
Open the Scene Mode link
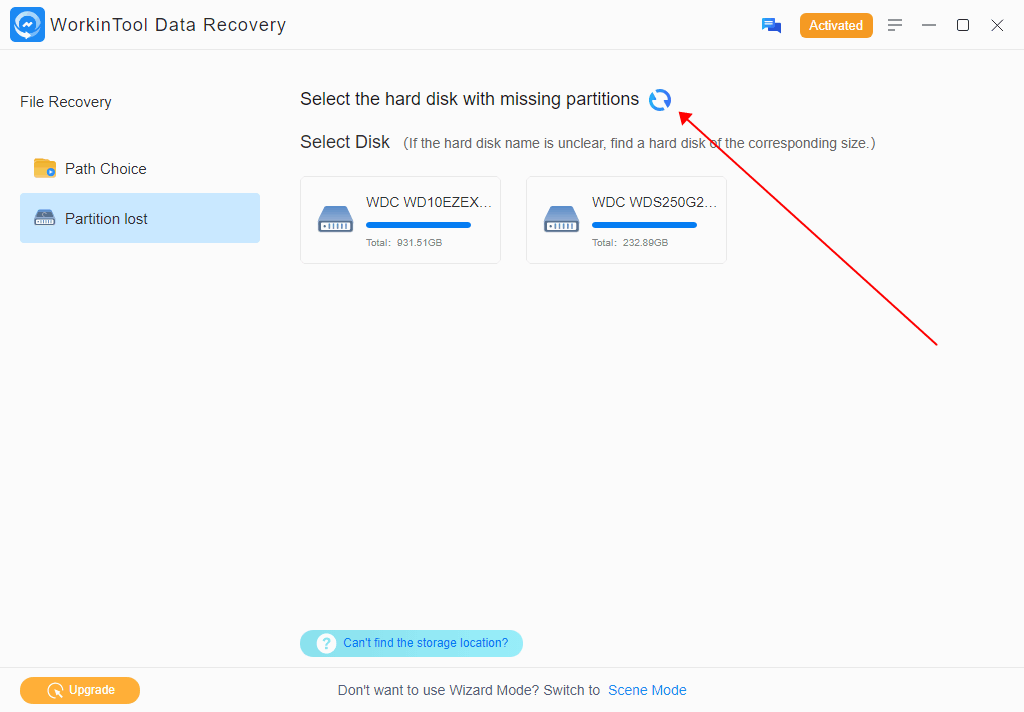pyautogui.click(x=647, y=690)
